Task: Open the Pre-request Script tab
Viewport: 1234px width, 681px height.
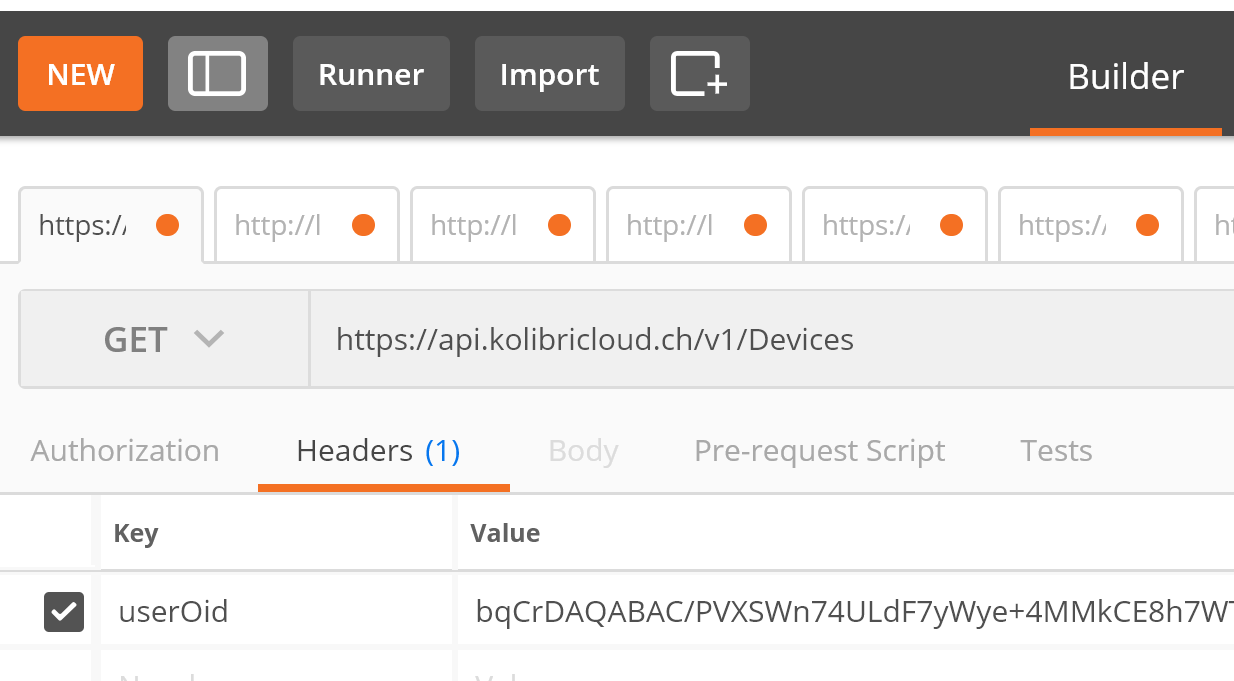Action: tap(819, 451)
